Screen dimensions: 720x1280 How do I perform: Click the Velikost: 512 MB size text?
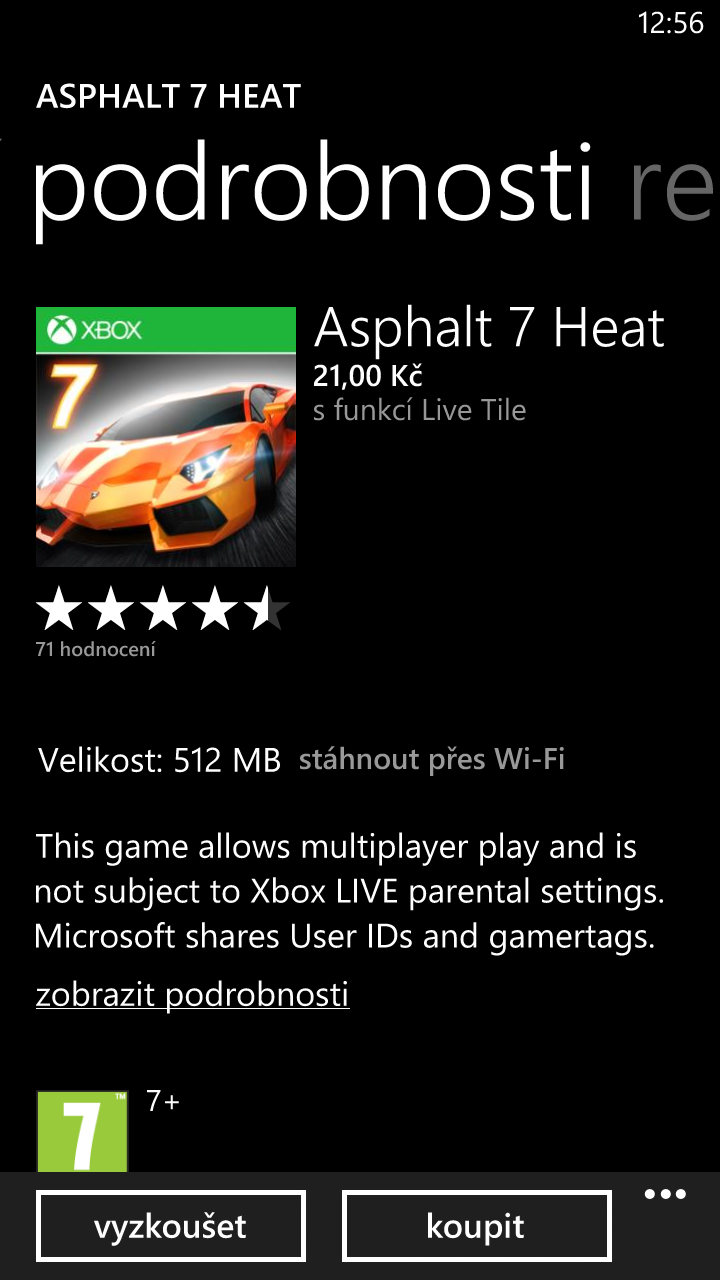[160, 761]
